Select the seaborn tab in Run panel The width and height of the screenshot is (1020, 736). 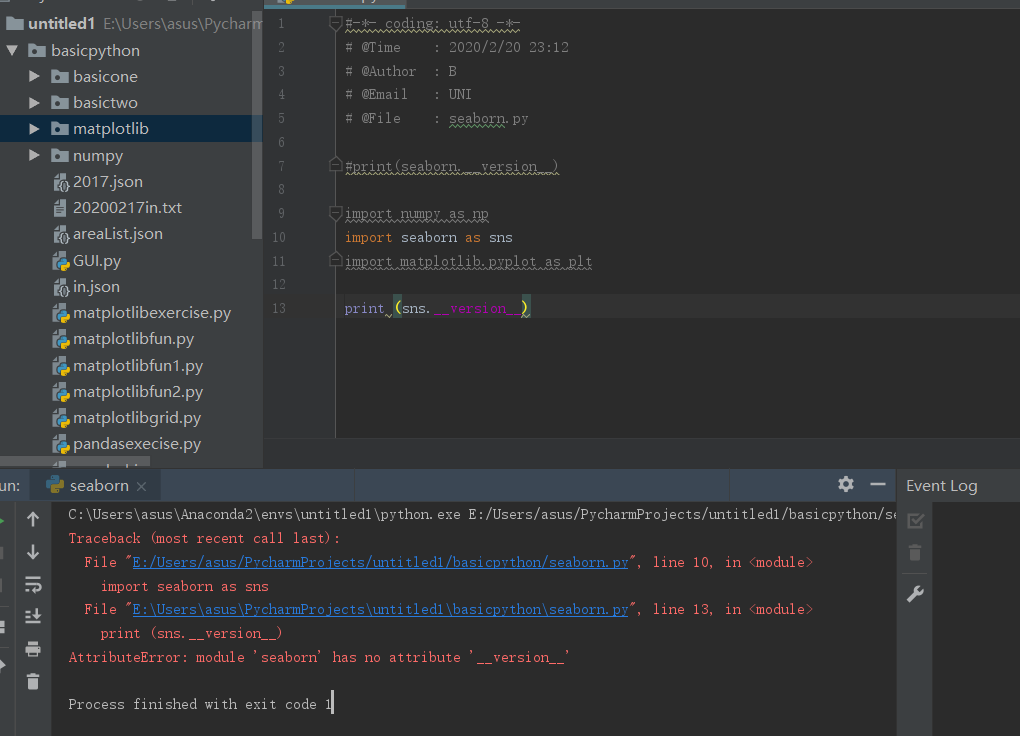(96, 485)
